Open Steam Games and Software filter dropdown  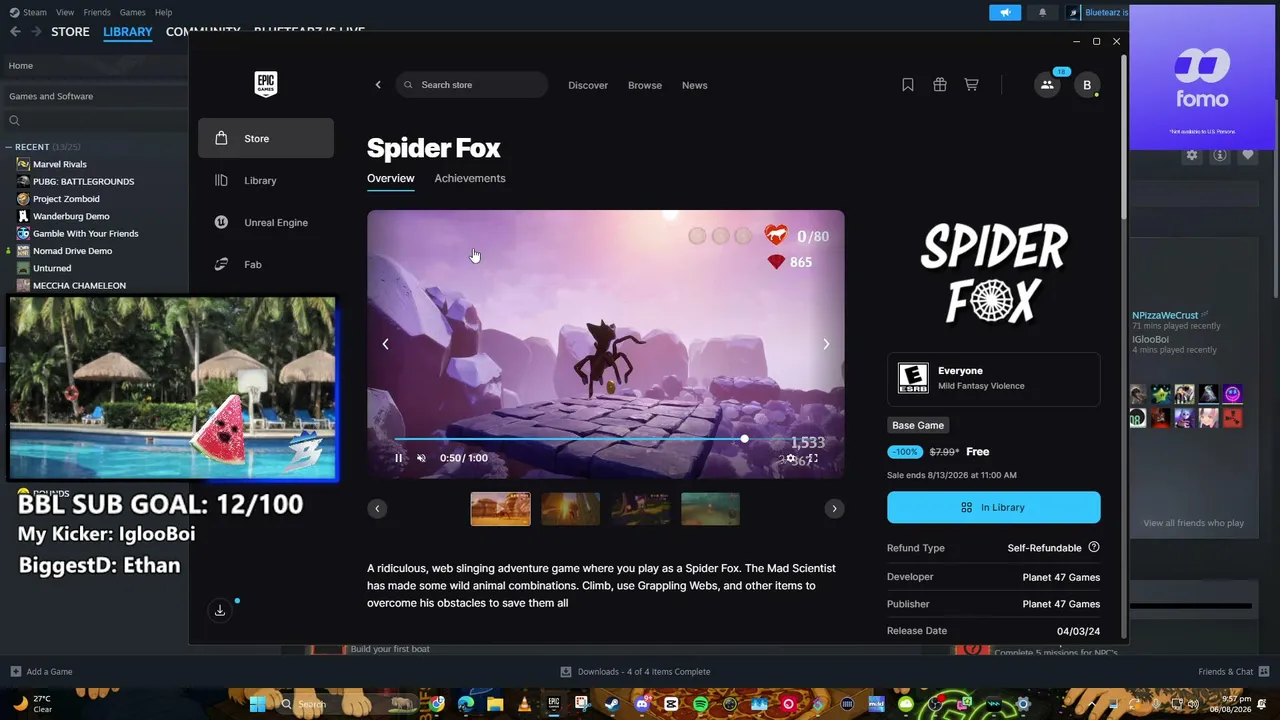point(94,96)
